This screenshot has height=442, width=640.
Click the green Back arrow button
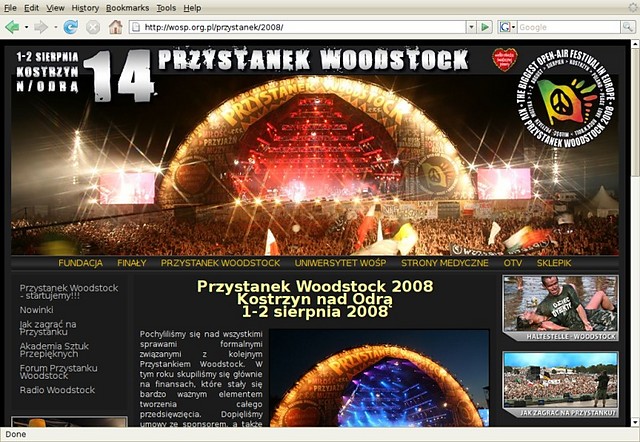12,27
